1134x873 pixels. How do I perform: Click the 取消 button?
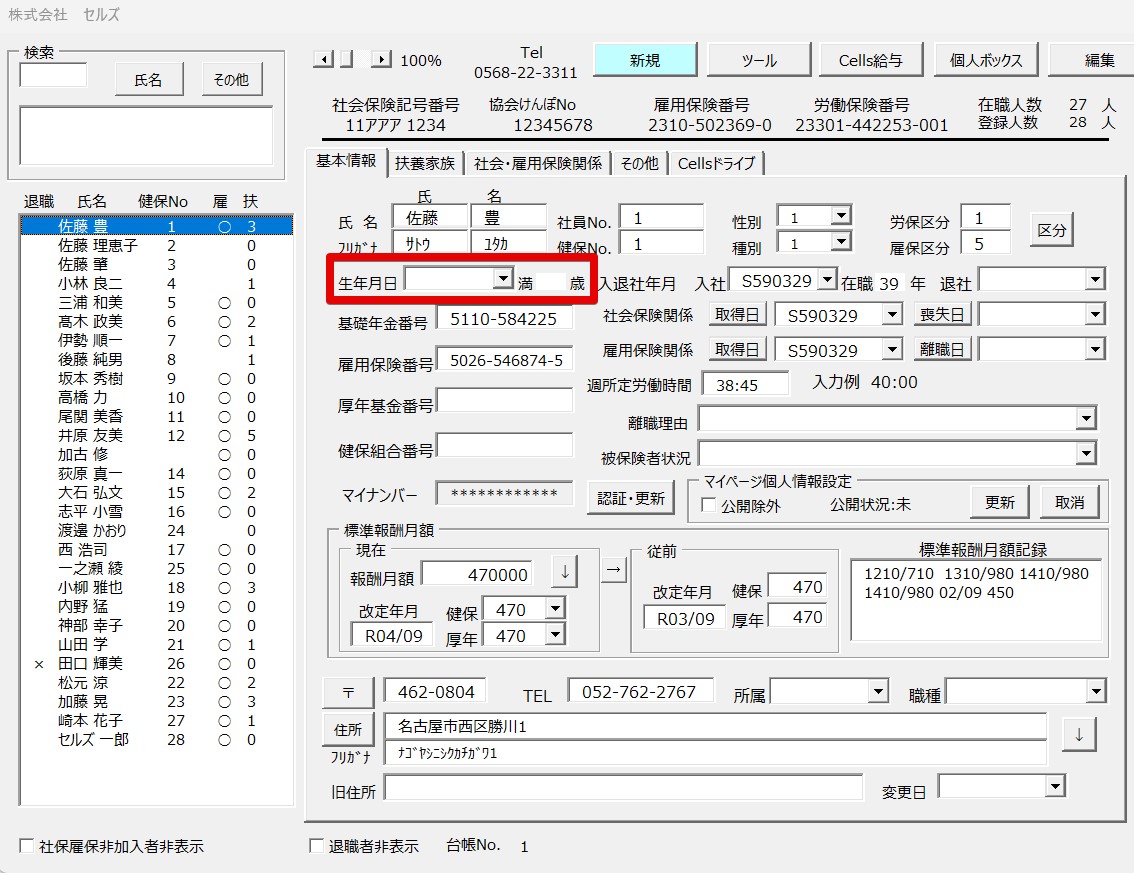point(1070,502)
